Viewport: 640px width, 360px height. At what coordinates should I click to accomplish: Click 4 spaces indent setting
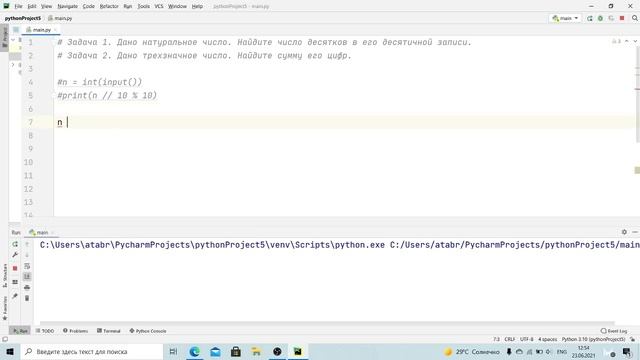547,339
